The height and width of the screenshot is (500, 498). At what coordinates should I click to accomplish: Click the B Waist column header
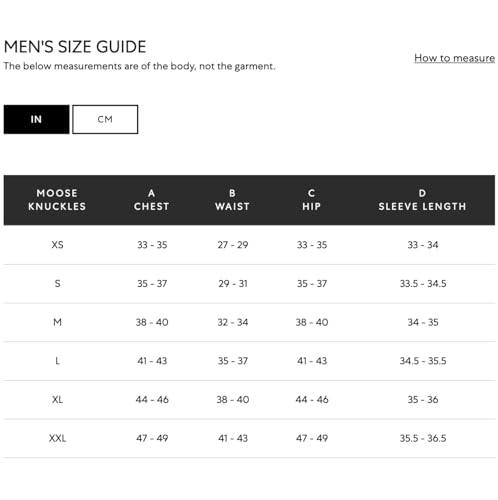coord(232,200)
